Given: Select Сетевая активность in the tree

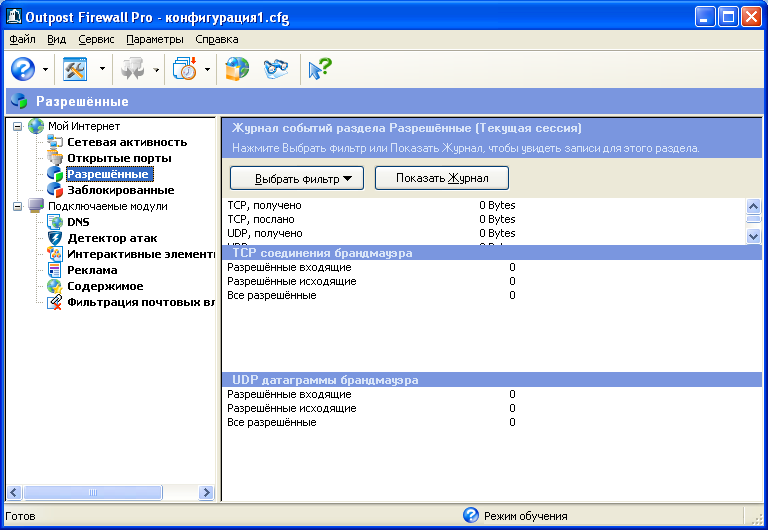Looking at the screenshot, I should pos(127,142).
